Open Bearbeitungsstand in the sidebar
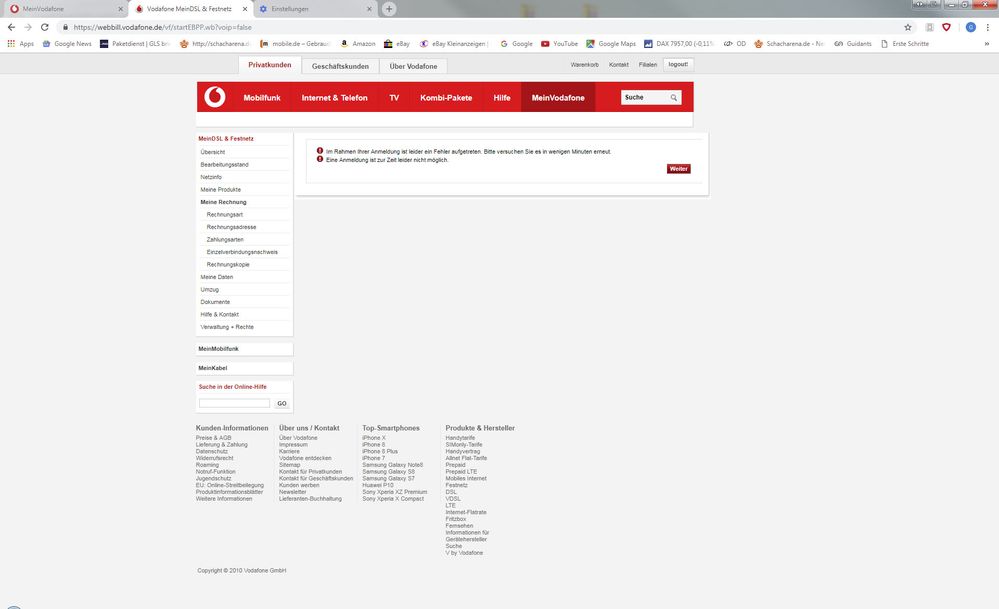Image resolution: width=999 pixels, height=609 pixels. [224, 164]
